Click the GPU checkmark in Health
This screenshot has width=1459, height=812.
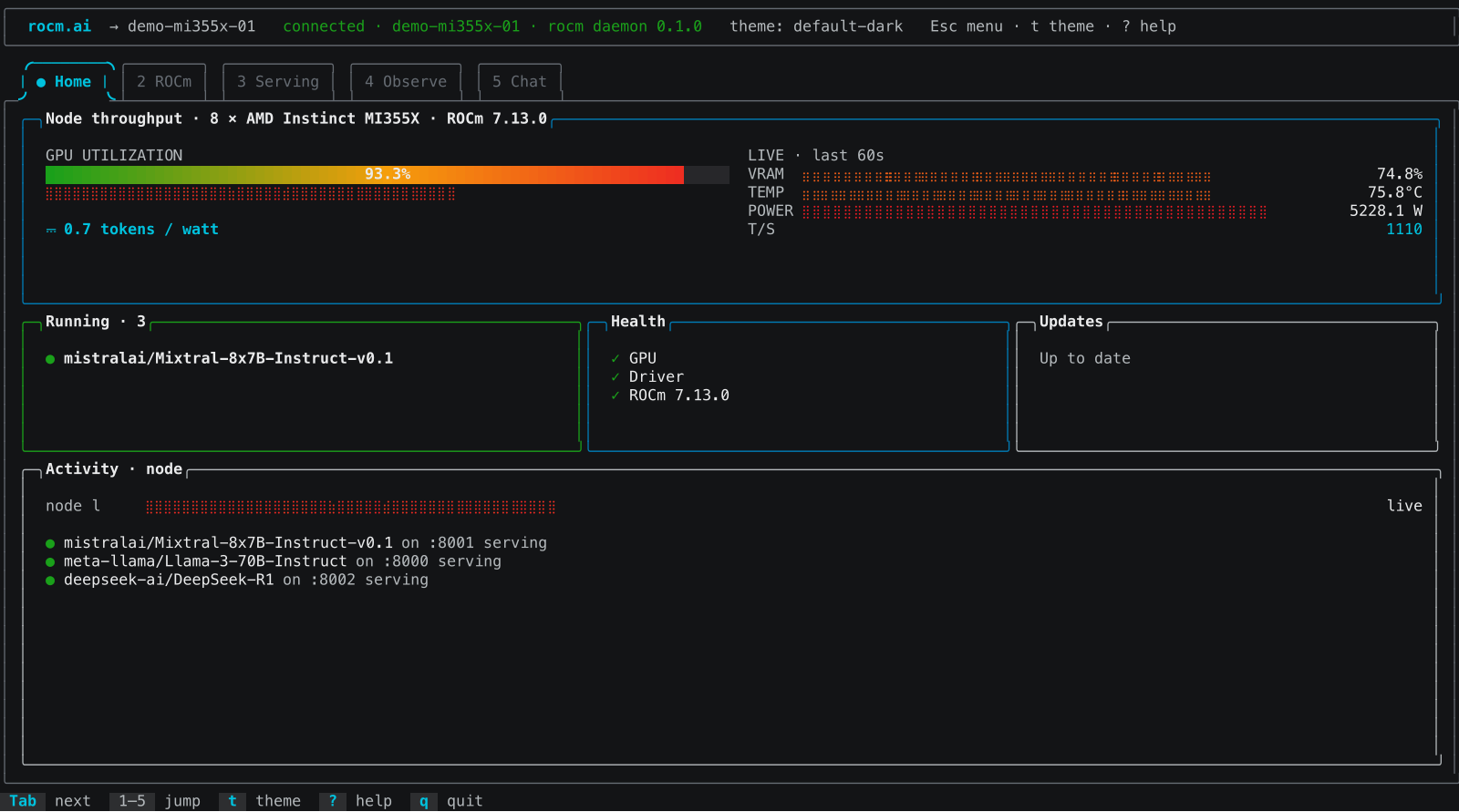click(616, 359)
